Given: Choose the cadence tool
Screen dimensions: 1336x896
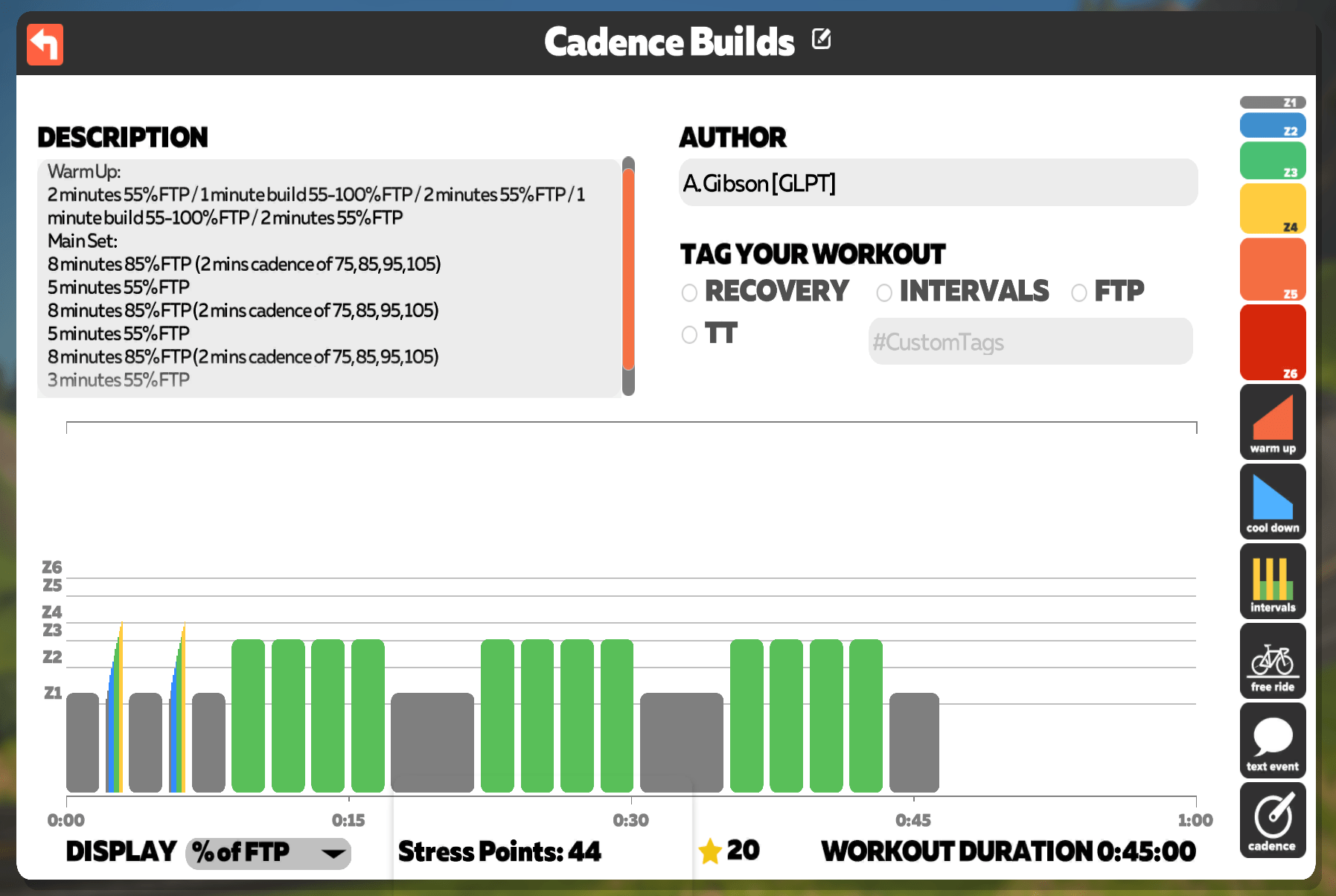Looking at the screenshot, I should pyautogui.click(x=1273, y=820).
